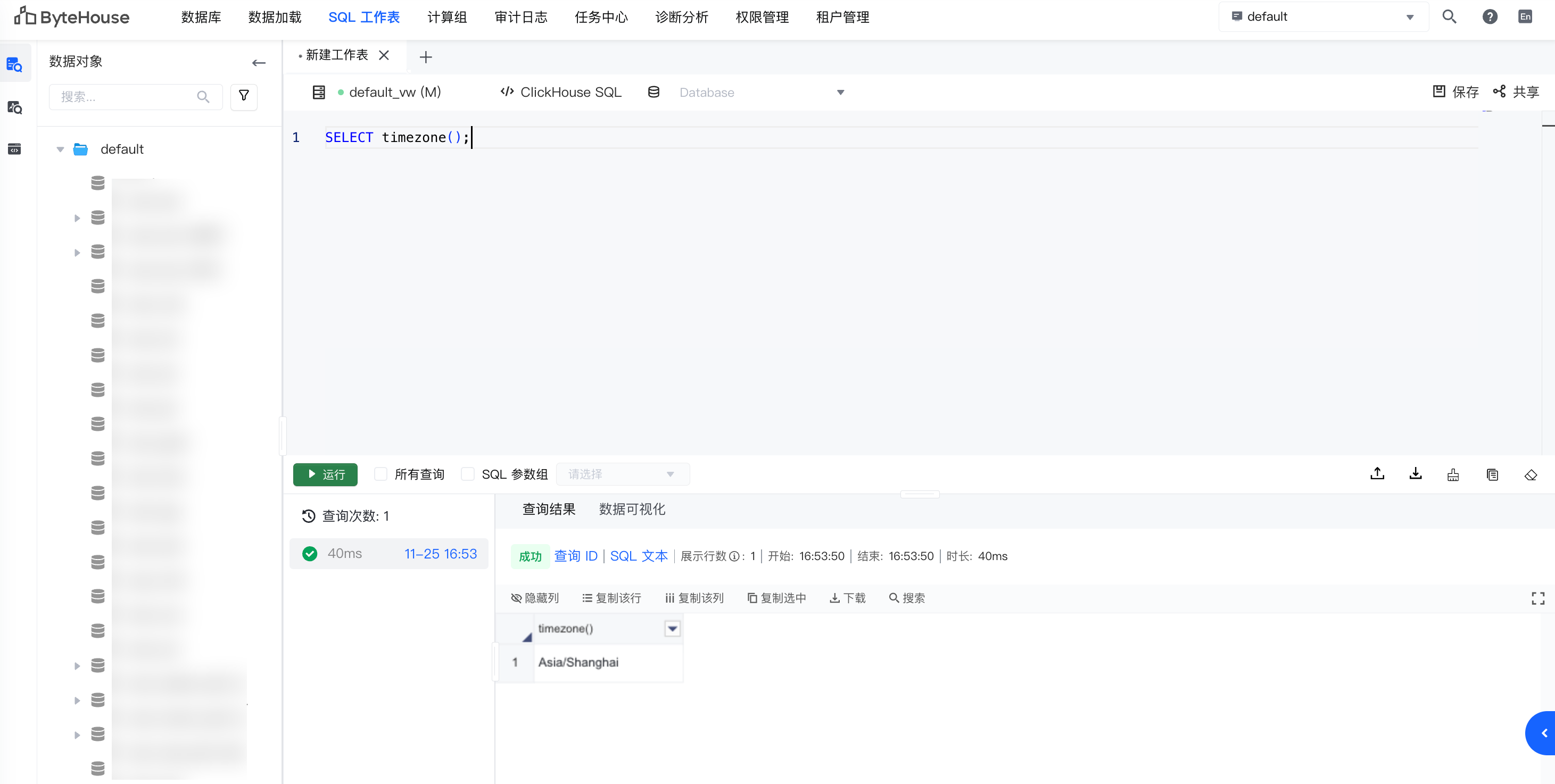The image size is (1555, 784).
Task: Click the download icon in the run toolbar
Action: click(x=1415, y=474)
